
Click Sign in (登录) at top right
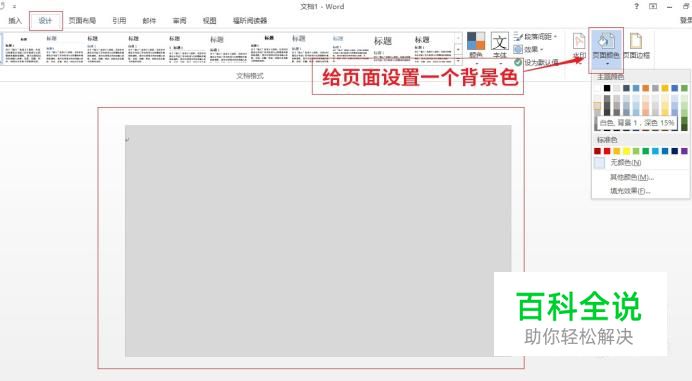click(685, 20)
